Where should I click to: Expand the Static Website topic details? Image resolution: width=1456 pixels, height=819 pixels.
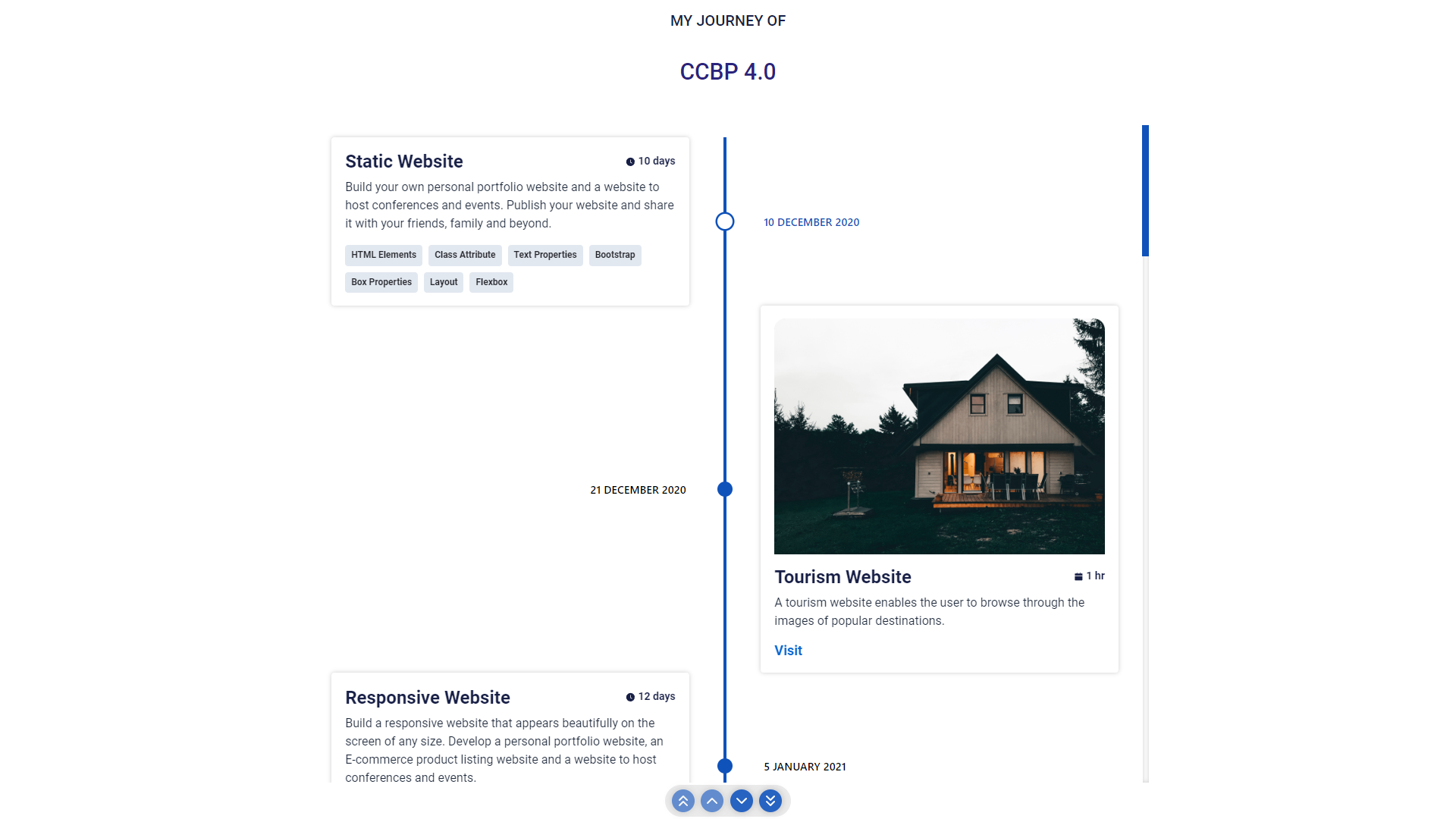click(404, 161)
